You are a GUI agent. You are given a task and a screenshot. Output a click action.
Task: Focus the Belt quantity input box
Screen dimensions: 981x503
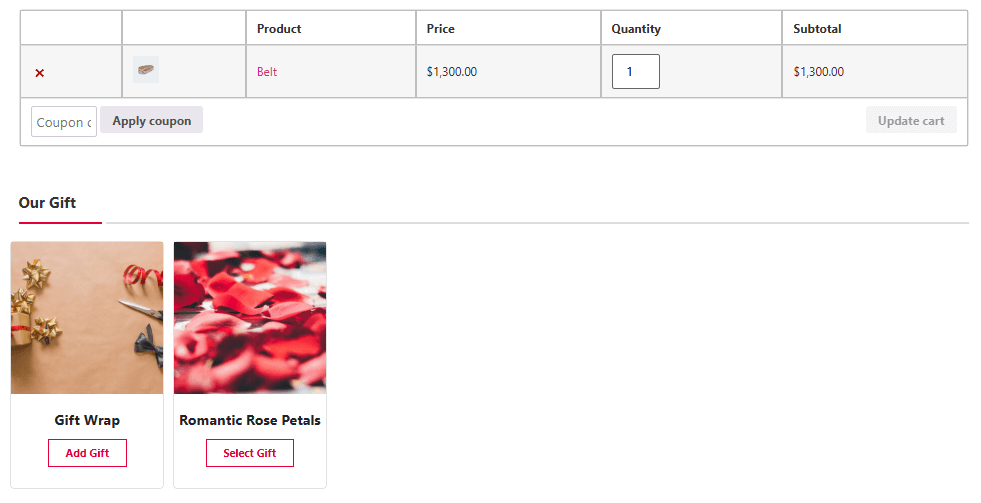tap(635, 72)
